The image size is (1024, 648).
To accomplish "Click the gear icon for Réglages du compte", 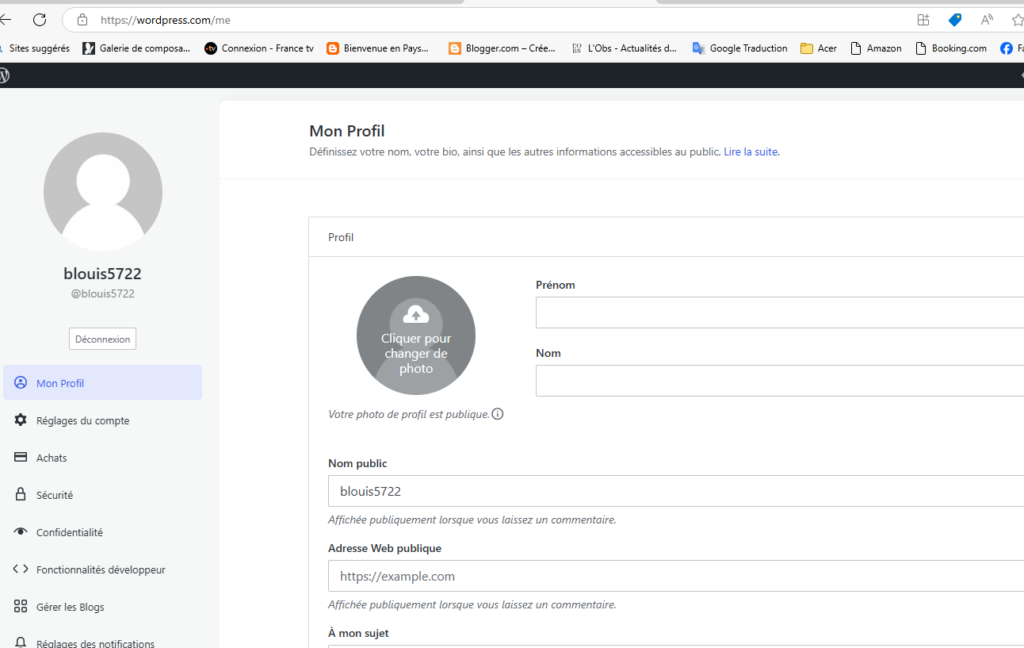I will [20, 421].
